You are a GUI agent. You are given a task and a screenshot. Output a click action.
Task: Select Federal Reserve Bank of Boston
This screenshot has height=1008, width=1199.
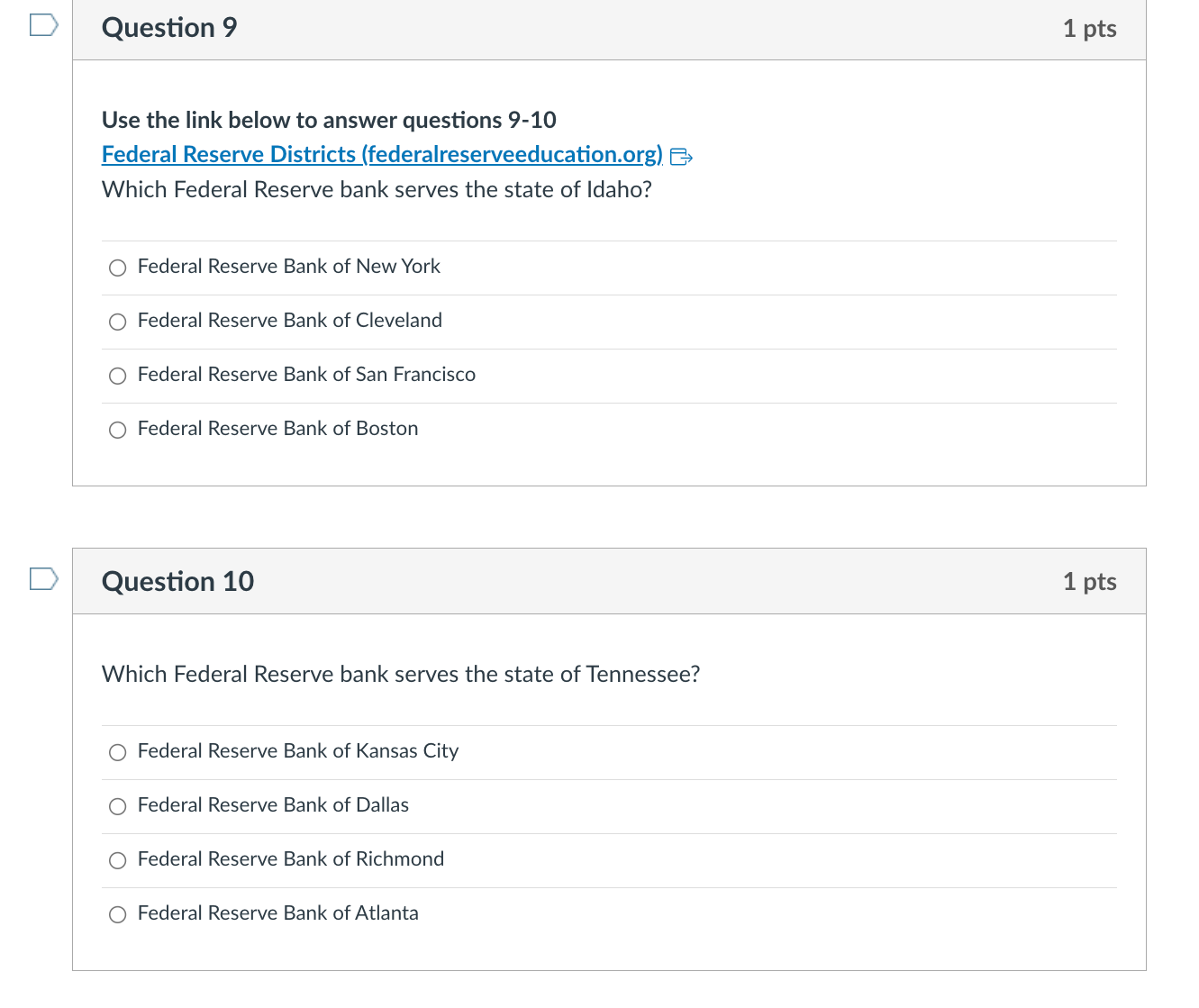click(x=117, y=430)
